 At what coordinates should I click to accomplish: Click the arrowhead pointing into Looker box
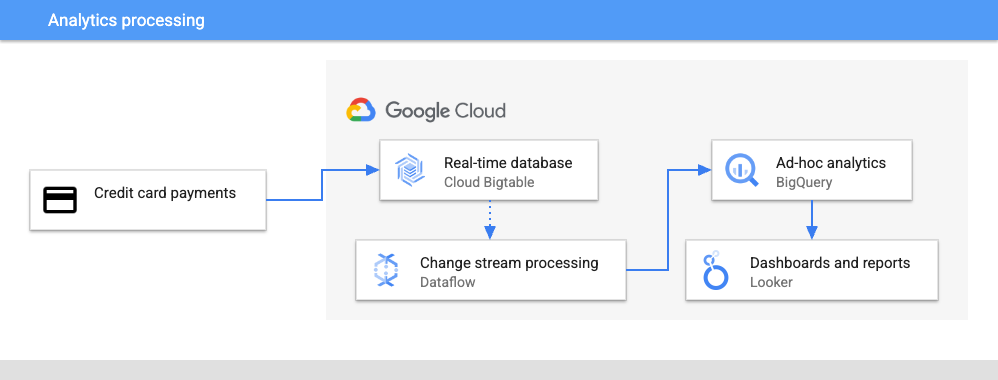pyautogui.click(x=811, y=234)
